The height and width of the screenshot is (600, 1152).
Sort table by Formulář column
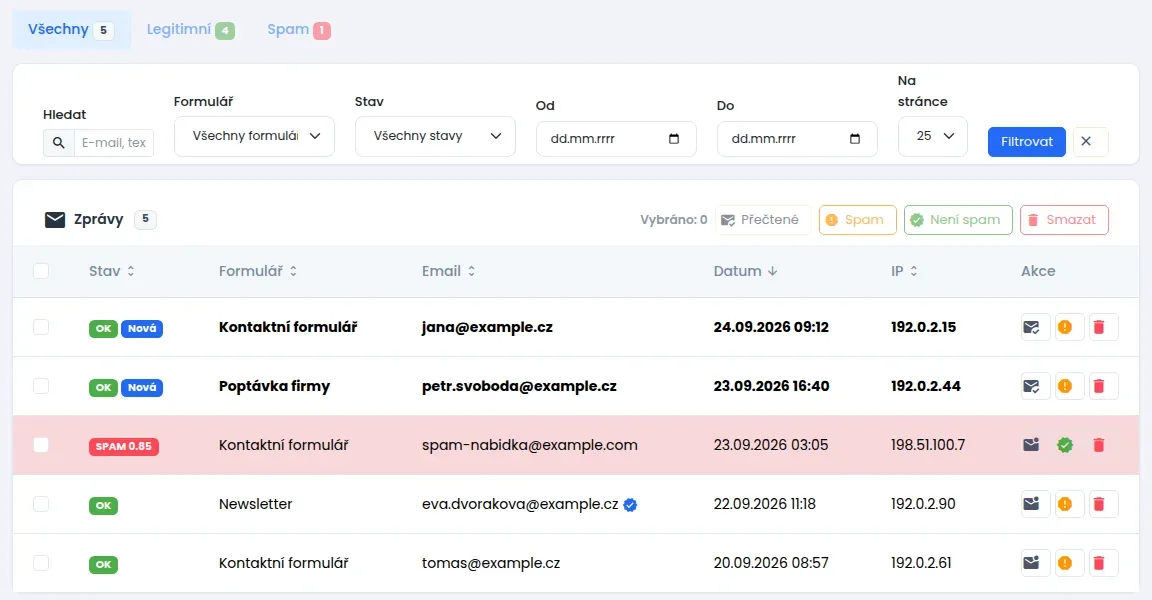coord(258,271)
